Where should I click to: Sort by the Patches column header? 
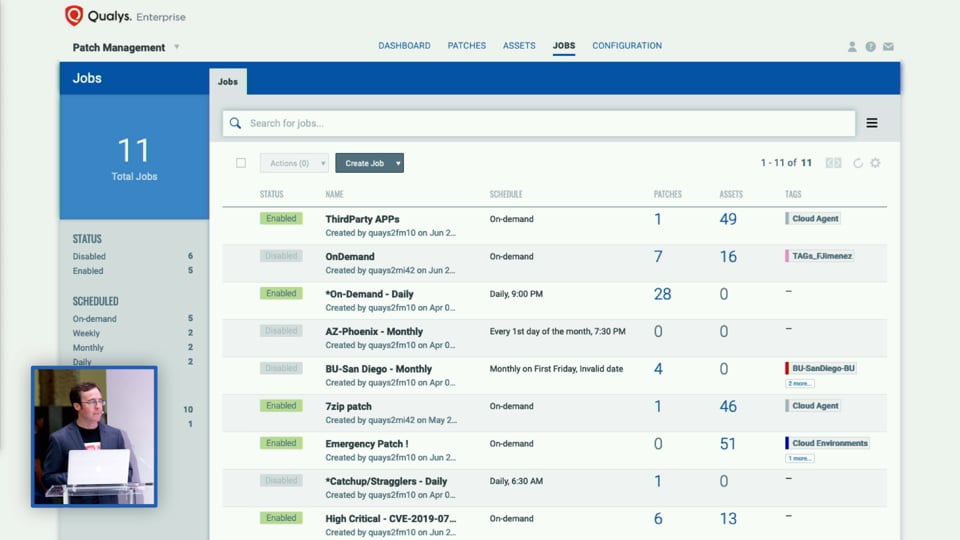pyautogui.click(x=667, y=194)
